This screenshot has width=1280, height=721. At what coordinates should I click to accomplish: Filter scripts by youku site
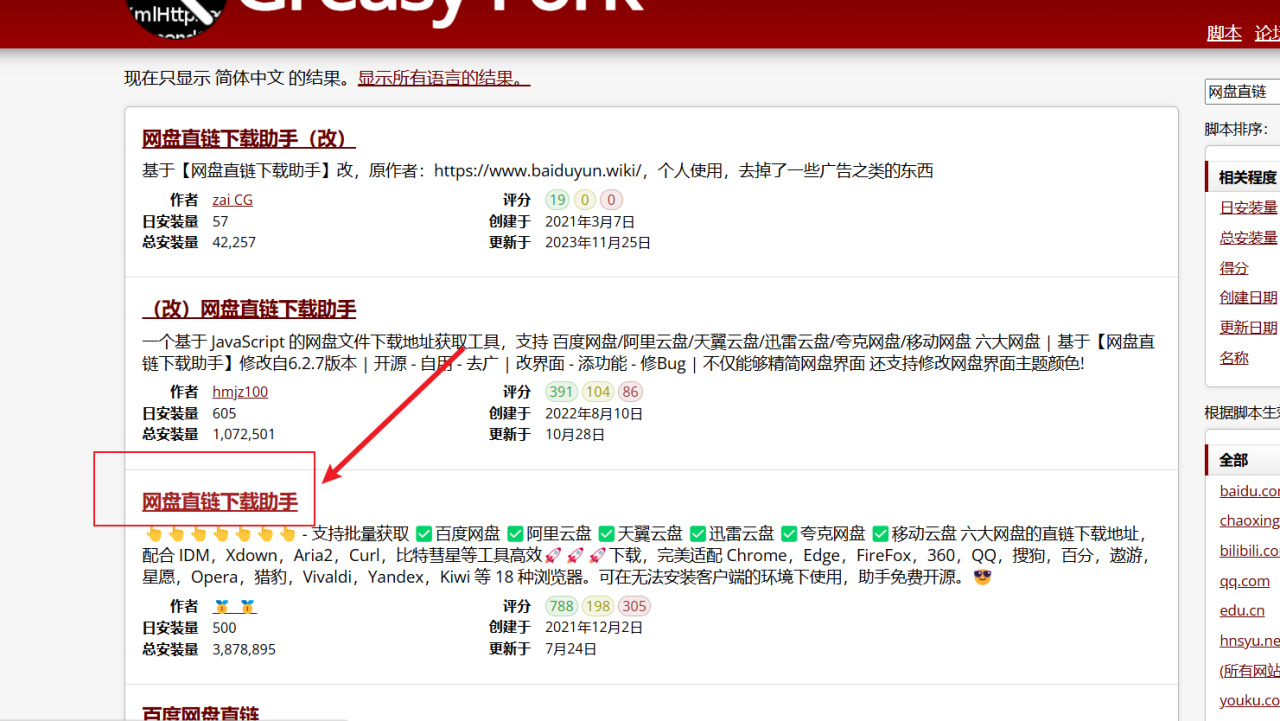[x=1249, y=701]
